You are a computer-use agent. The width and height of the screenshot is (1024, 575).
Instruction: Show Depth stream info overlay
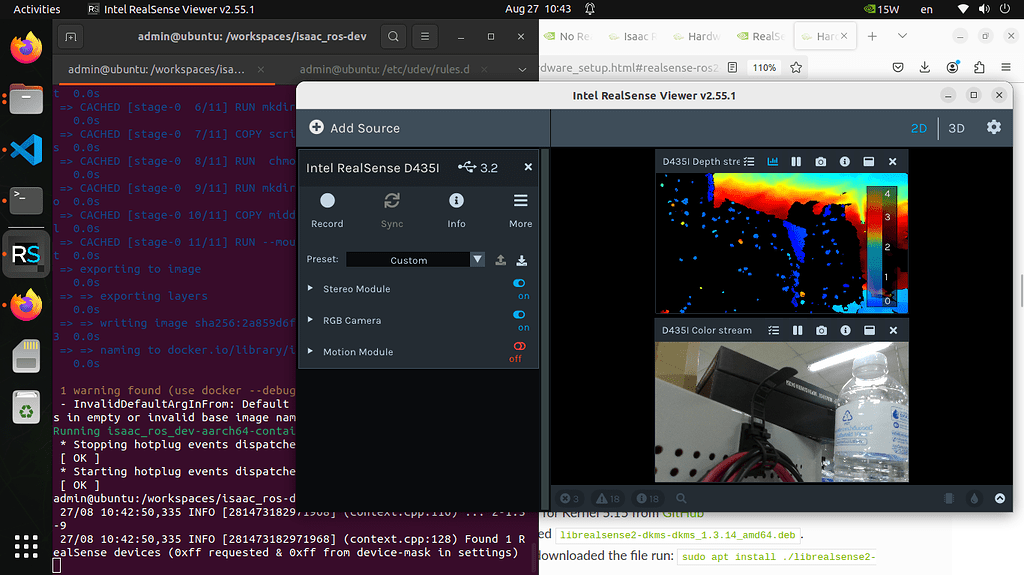[x=844, y=161]
